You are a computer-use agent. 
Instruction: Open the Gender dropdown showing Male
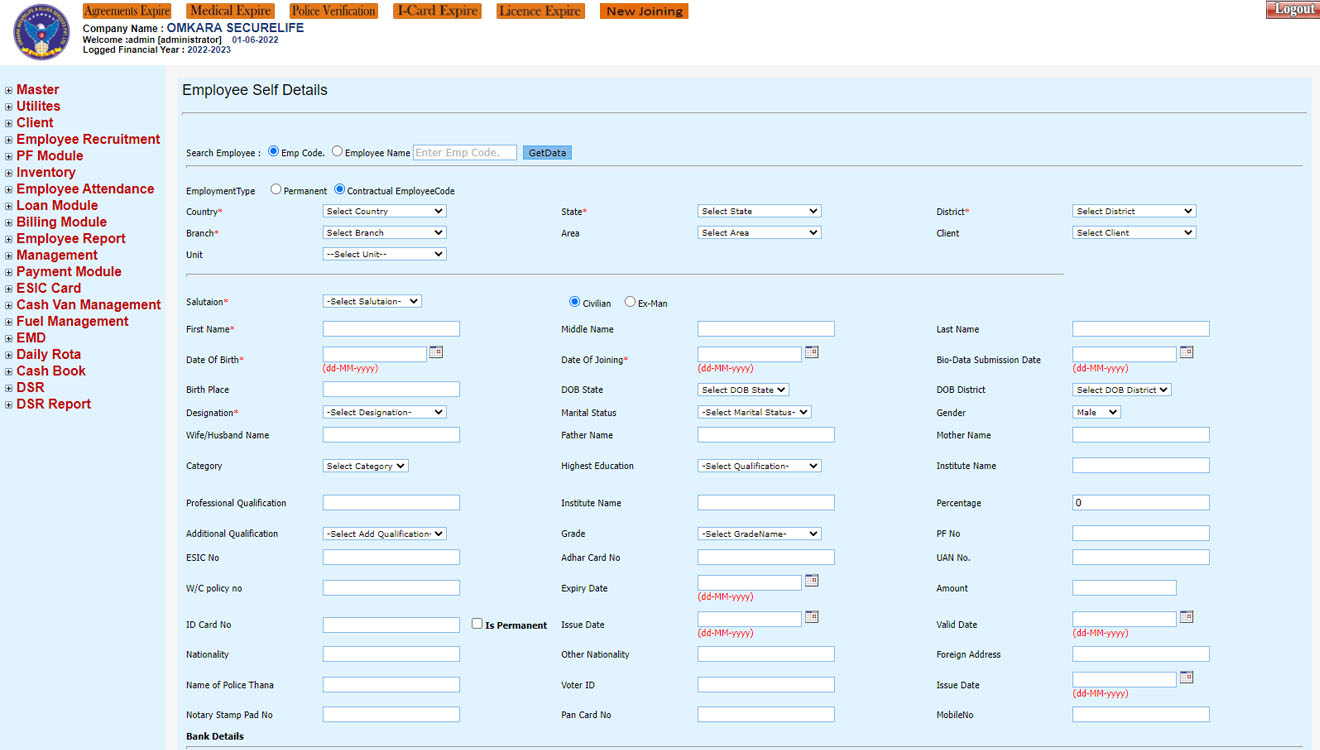[x=1097, y=412]
